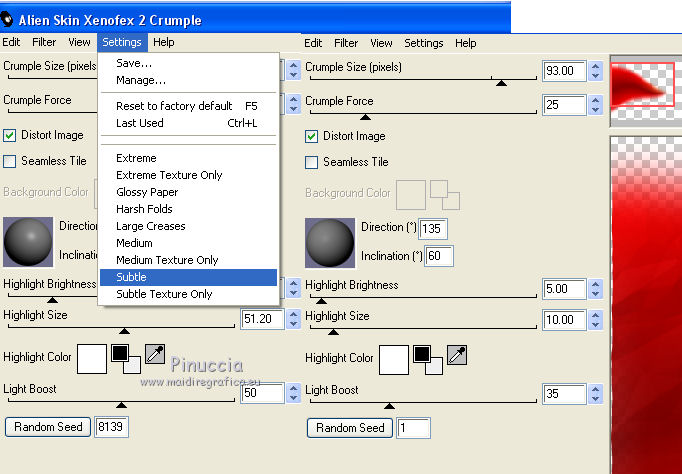This screenshot has height=474, width=682.
Task: Open the right window Help menu
Action: (465, 43)
